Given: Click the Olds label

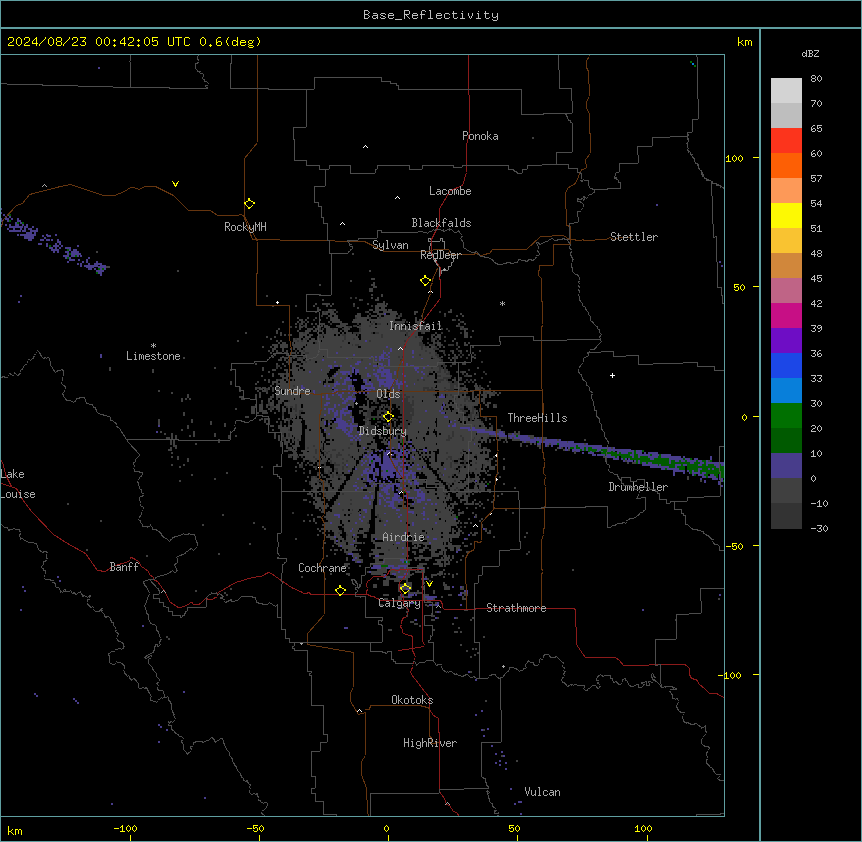Looking at the screenshot, I should pos(388,394).
